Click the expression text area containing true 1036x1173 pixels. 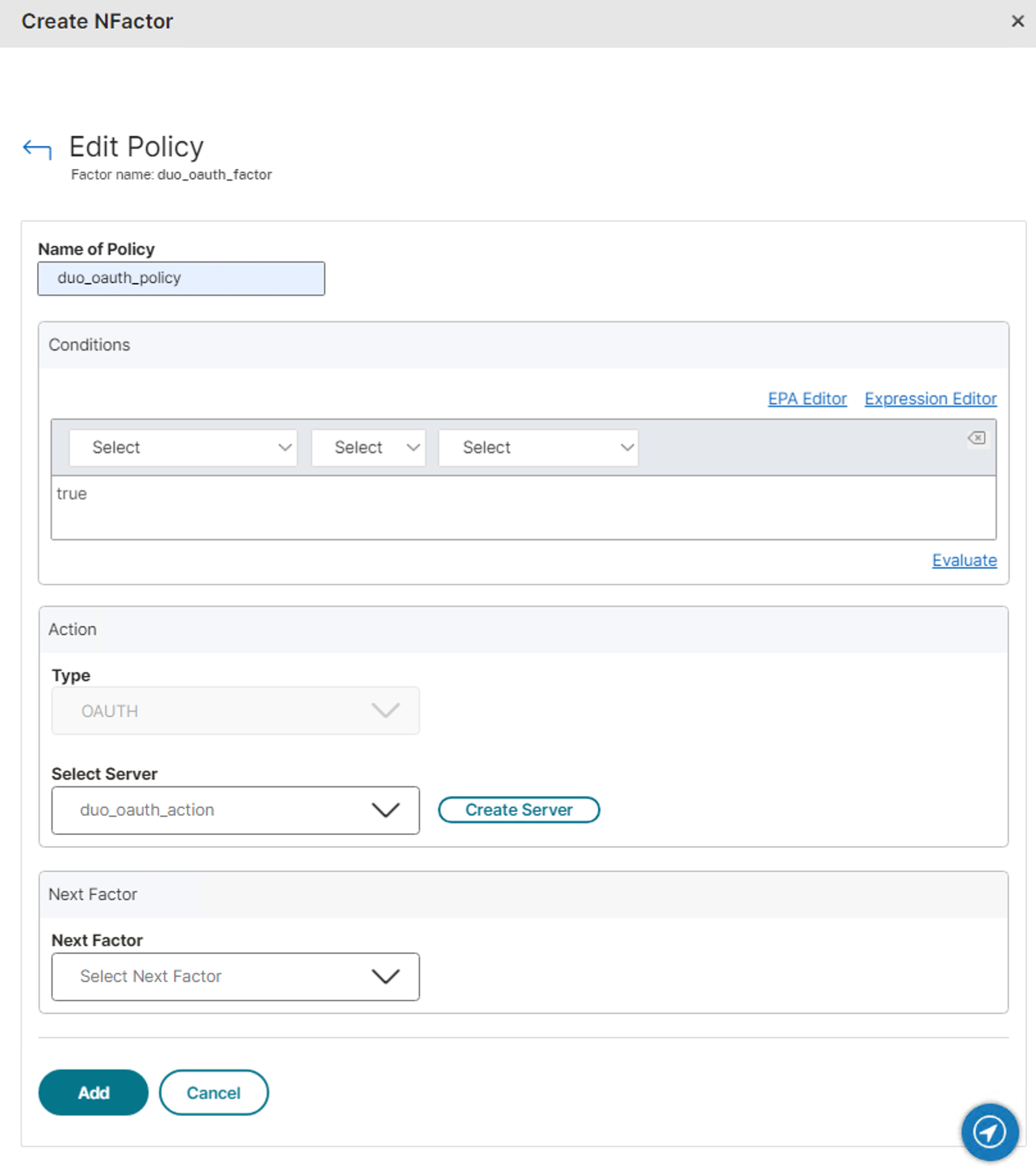point(523,507)
